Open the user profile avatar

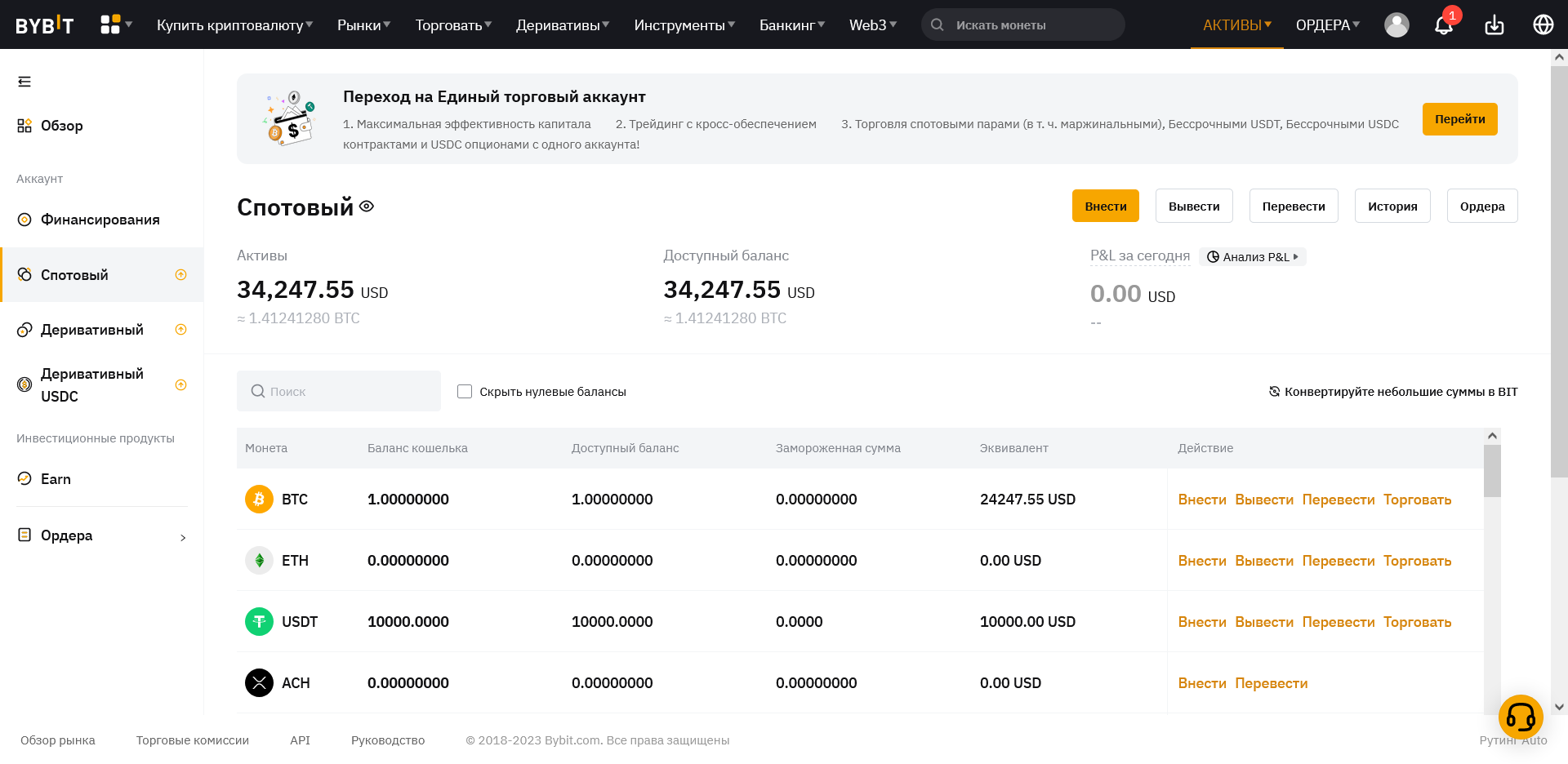pyautogui.click(x=1396, y=25)
